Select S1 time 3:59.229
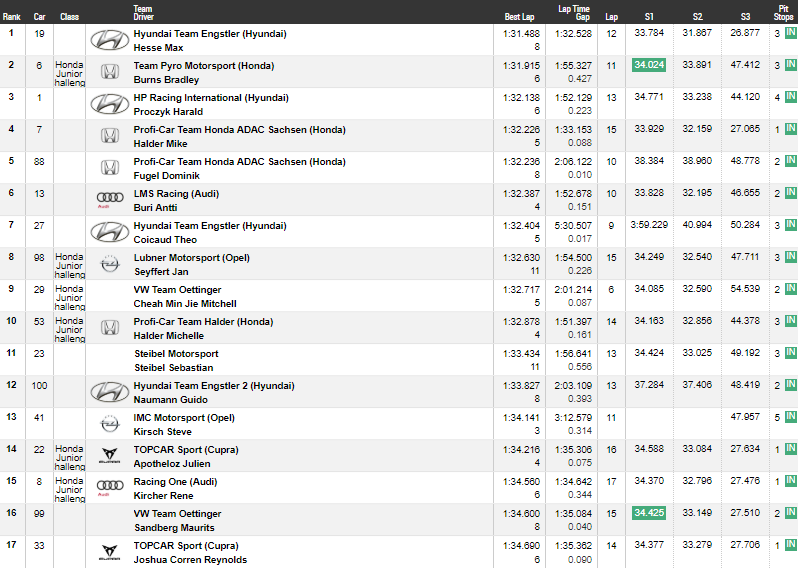 649,225
